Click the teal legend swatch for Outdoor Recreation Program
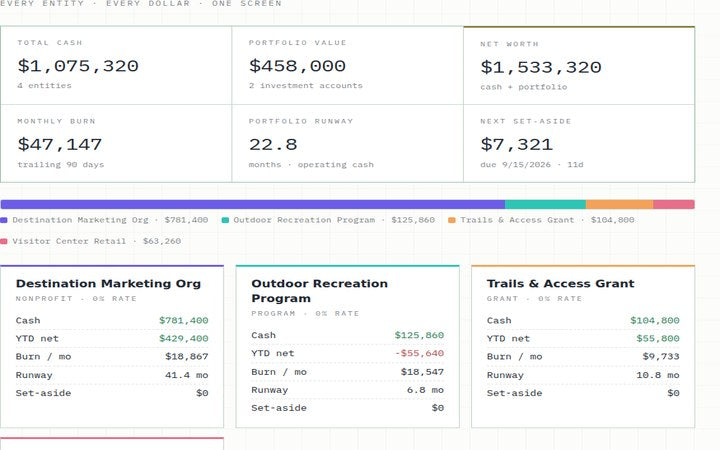The height and width of the screenshot is (450, 720). 225,220
